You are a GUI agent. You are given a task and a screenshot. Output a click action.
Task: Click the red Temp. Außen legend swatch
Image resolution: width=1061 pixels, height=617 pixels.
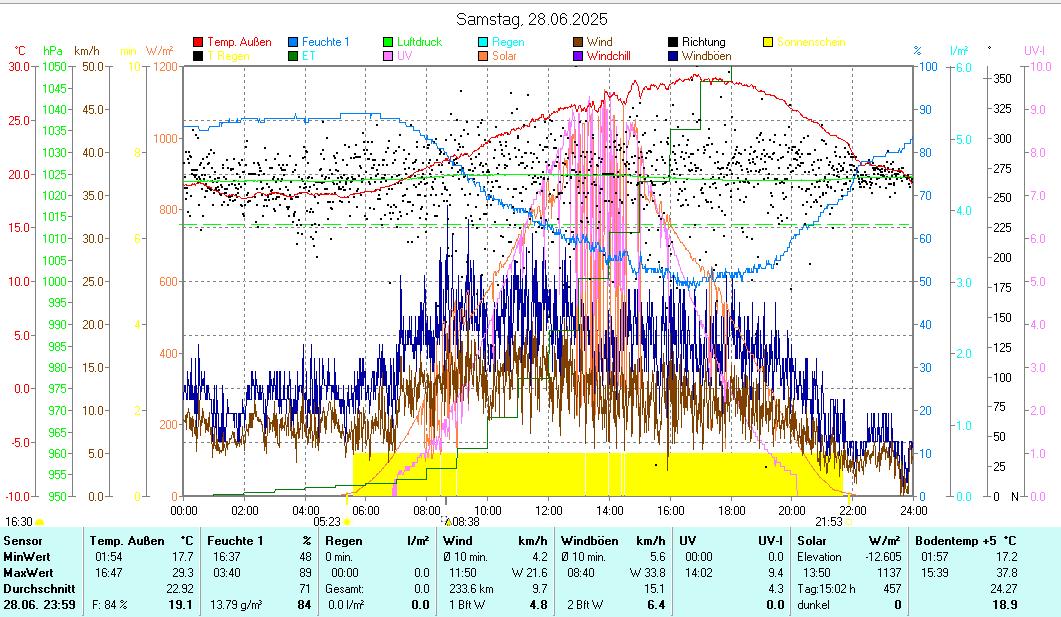coord(198,43)
